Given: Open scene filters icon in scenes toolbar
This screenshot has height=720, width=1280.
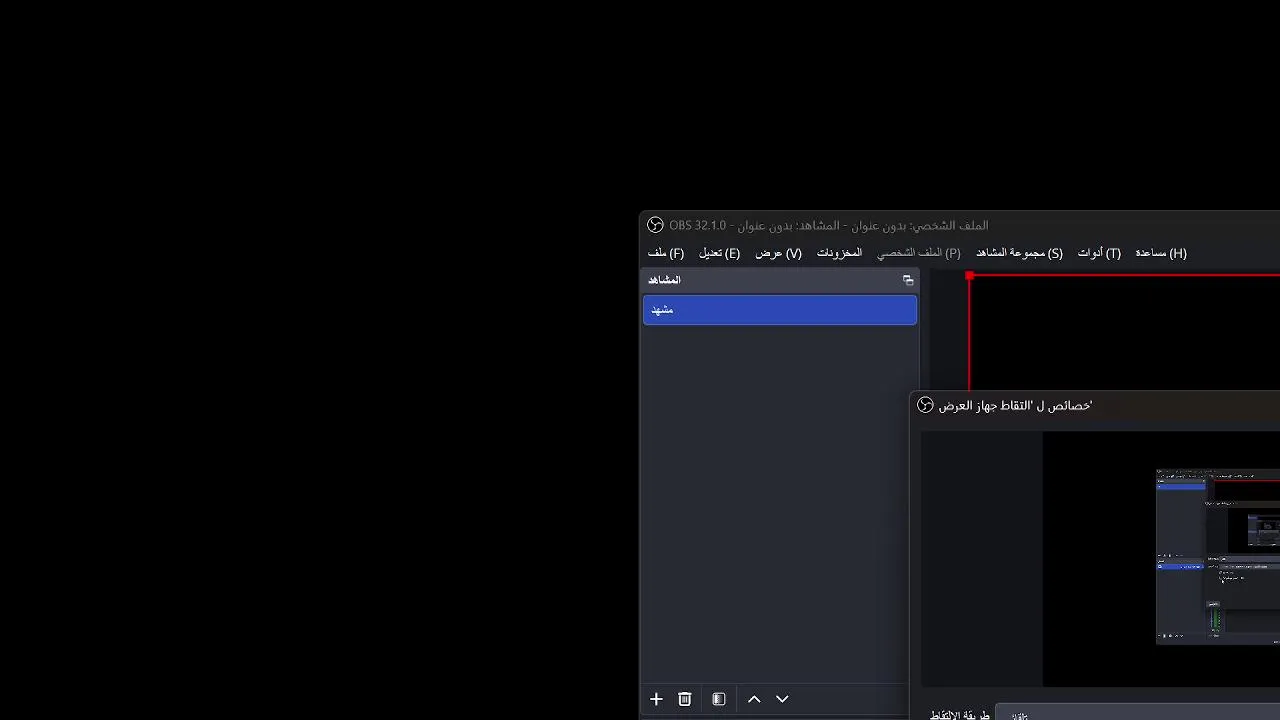Looking at the screenshot, I should click(x=719, y=699).
